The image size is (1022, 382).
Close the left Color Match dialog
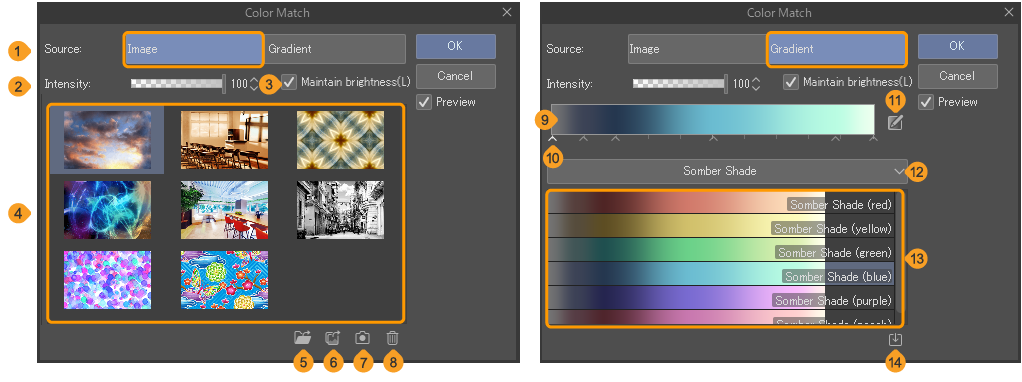(x=507, y=12)
